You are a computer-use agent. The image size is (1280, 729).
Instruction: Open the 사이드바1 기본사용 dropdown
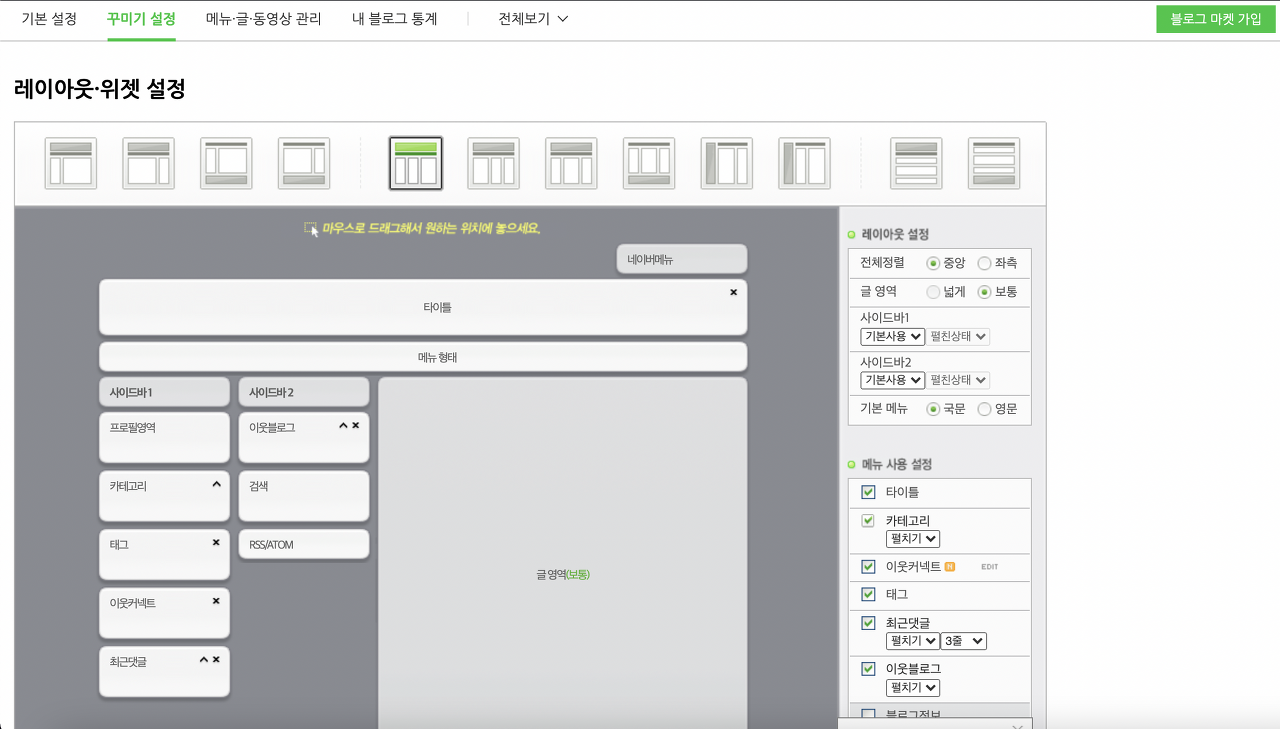[x=892, y=336]
